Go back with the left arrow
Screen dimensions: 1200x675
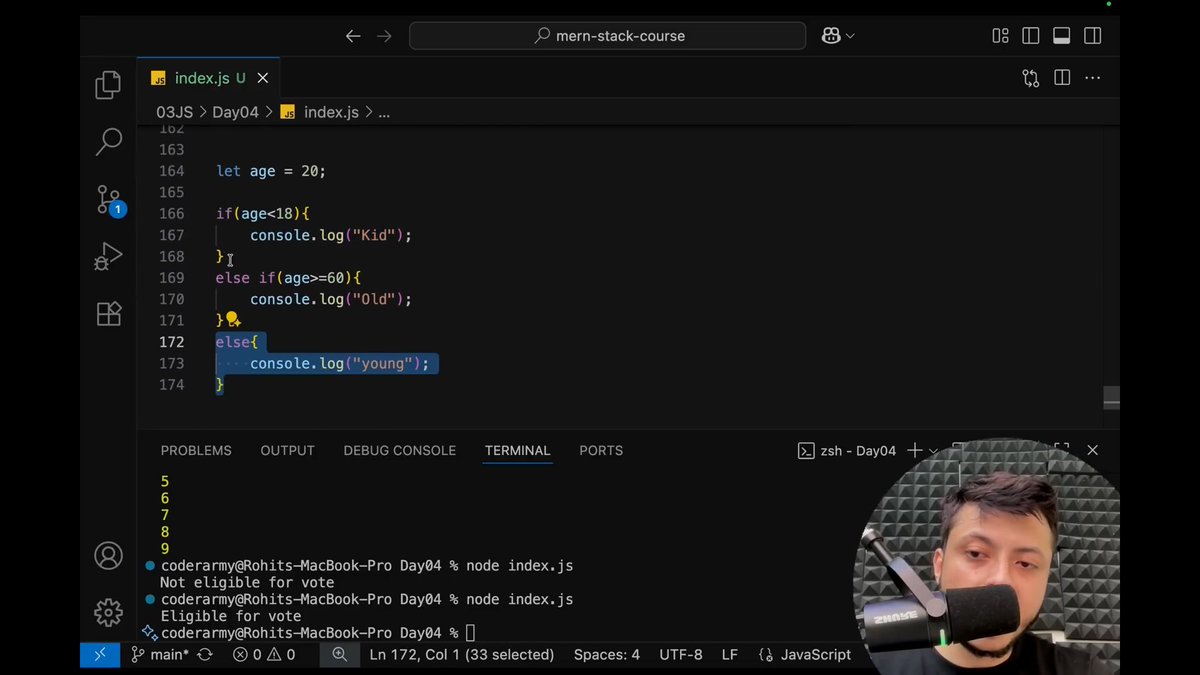click(353, 36)
